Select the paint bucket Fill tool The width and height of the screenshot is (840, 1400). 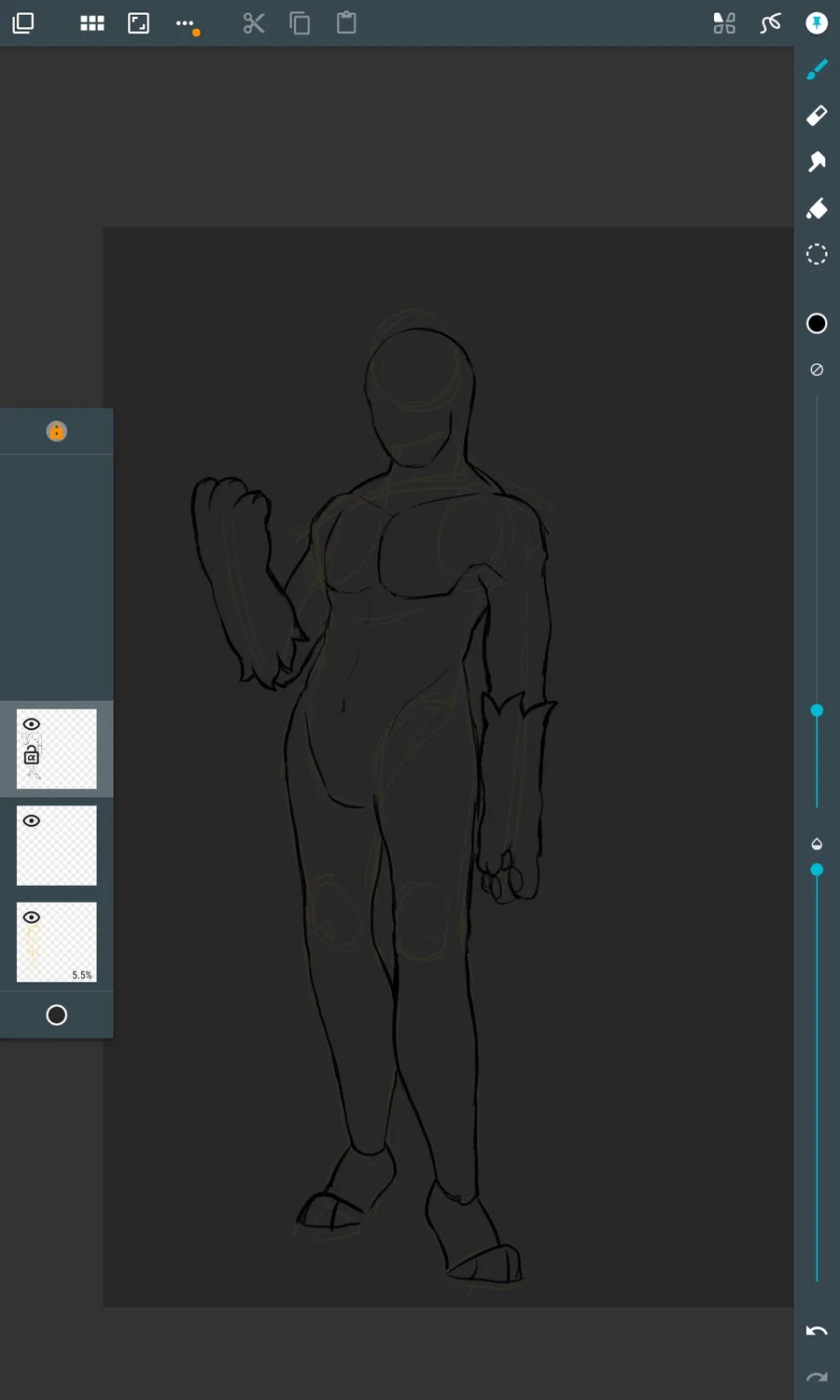(x=817, y=208)
